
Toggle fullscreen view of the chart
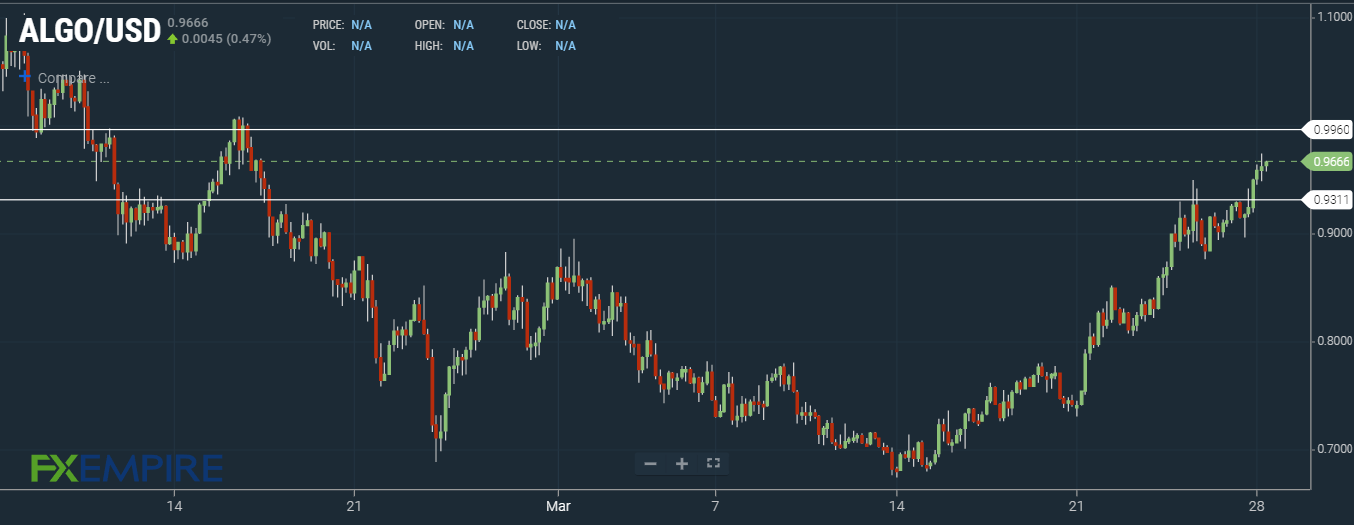[713, 463]
